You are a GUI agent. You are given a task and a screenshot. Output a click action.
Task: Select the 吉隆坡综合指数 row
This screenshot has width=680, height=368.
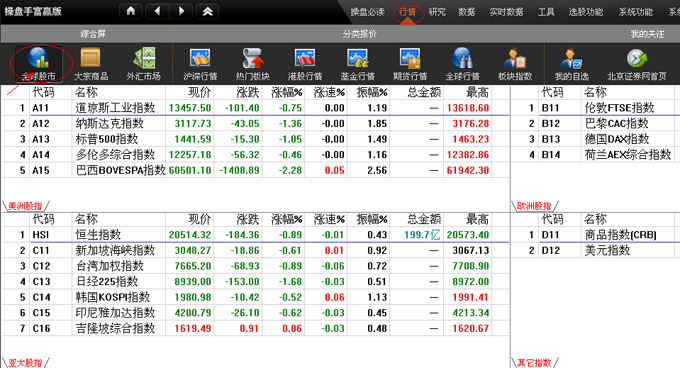pyautogui.click(x=255, y=328)
